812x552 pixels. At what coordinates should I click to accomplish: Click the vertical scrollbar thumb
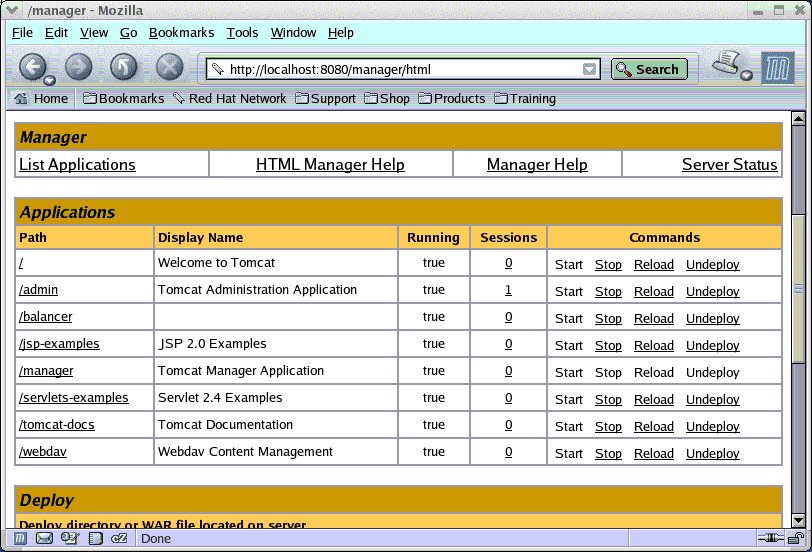pyautogui.click(x=798, y=289)
